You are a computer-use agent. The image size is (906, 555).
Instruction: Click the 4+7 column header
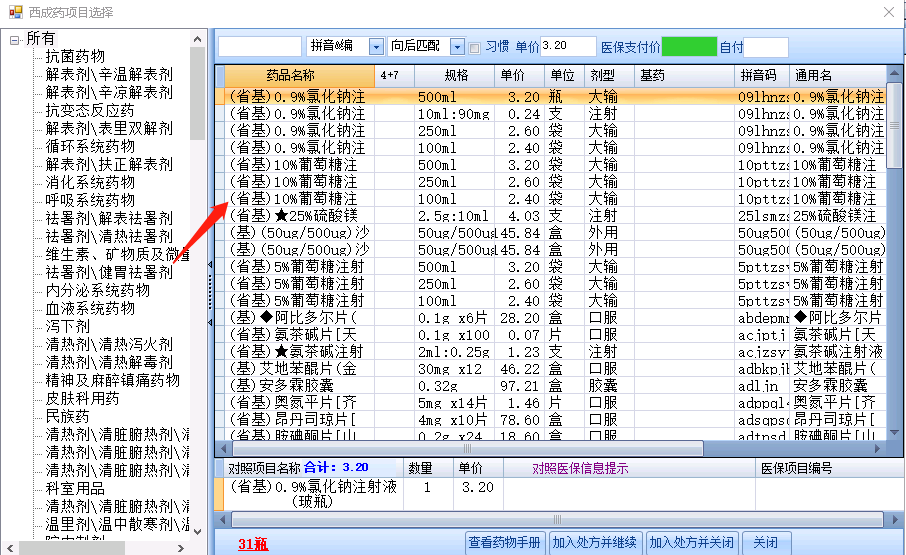394,76
